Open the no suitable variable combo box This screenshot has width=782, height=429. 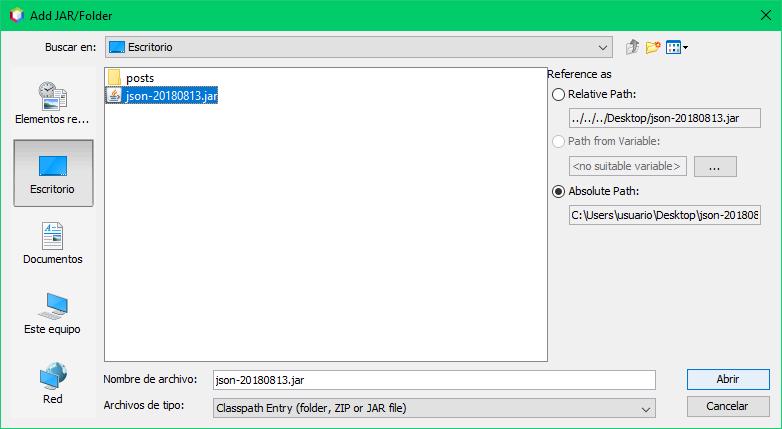pos(627,166)
